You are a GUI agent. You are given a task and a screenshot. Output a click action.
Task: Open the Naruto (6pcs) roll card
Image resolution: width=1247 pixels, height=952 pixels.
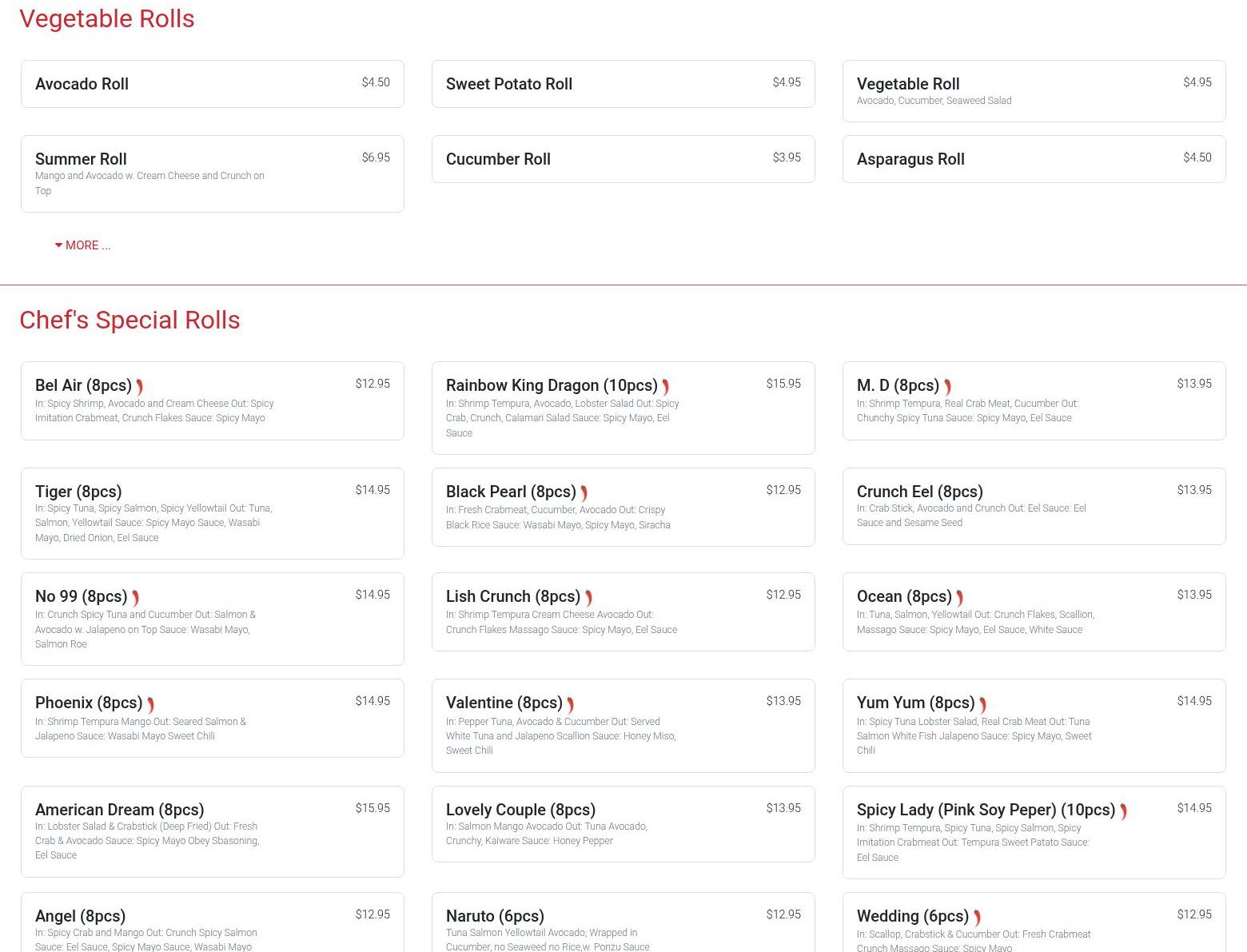point(623,922)
